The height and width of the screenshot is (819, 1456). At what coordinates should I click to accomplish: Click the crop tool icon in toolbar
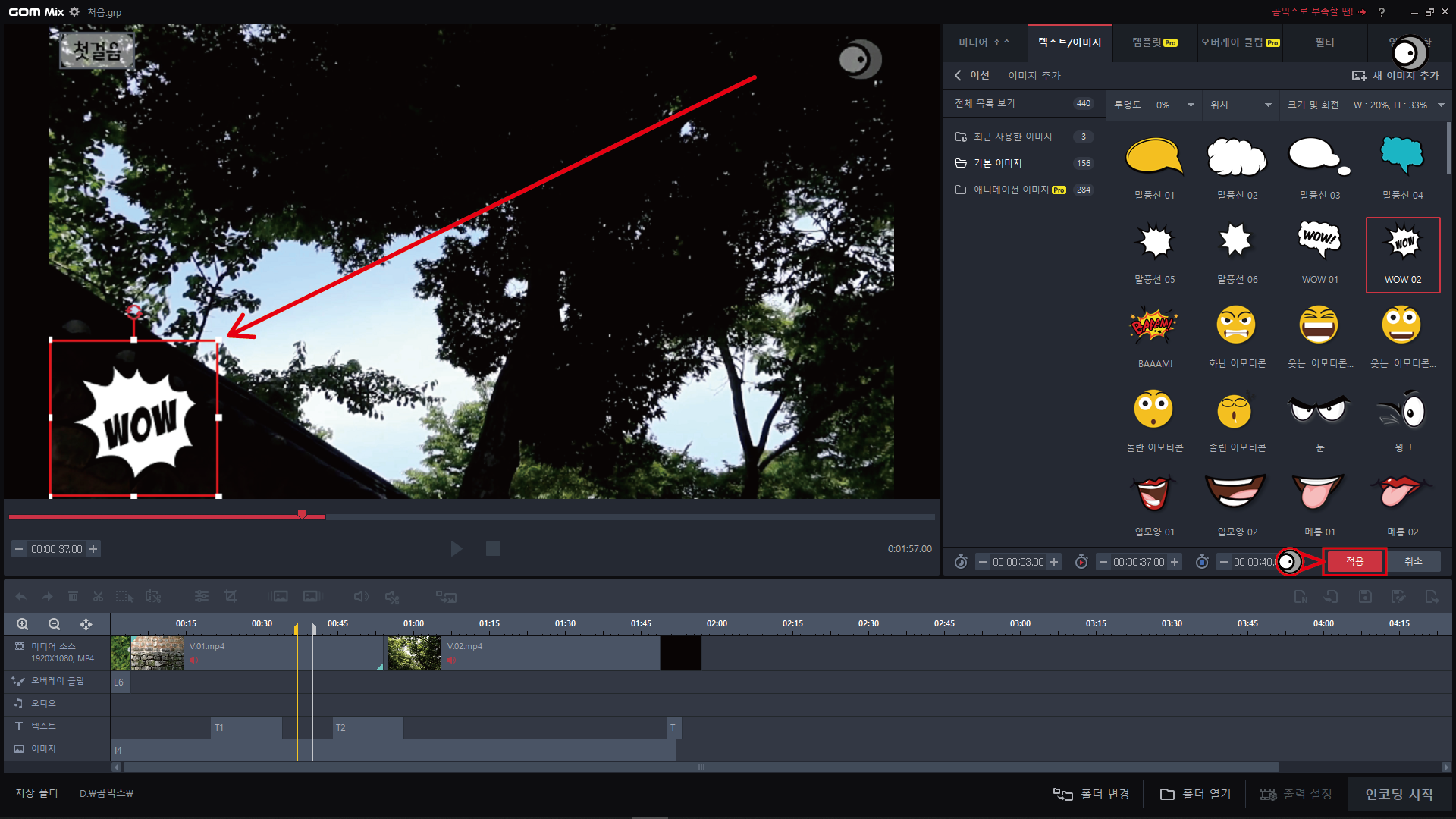click(x=231, y=597)
